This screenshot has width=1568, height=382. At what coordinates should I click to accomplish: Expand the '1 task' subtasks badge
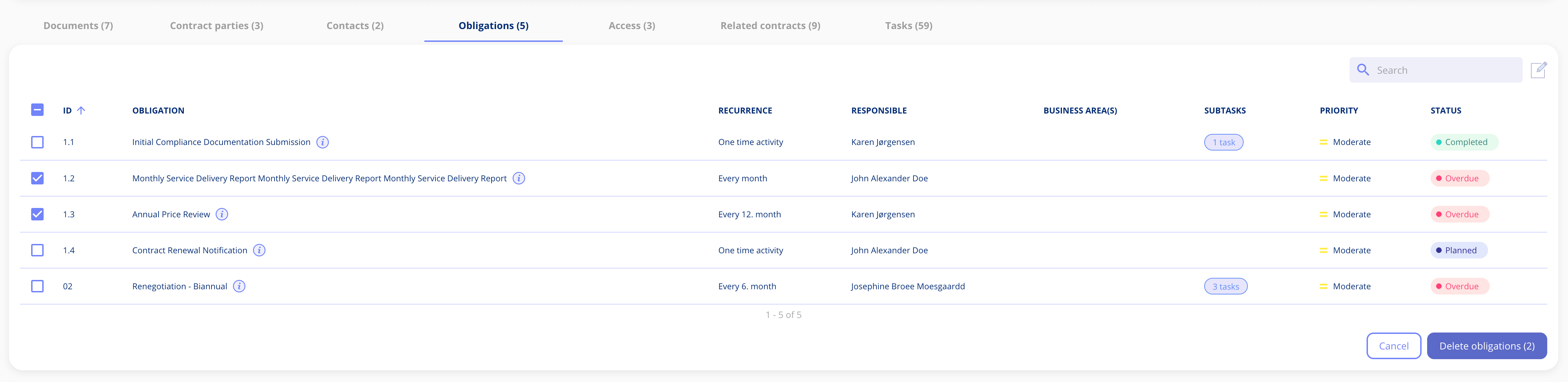click(1224, 142)
